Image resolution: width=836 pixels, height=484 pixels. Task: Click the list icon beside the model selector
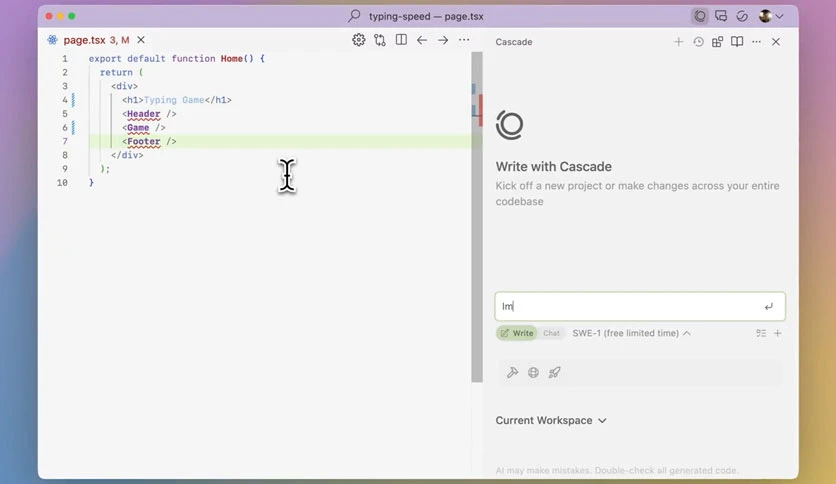click(761, 333)
